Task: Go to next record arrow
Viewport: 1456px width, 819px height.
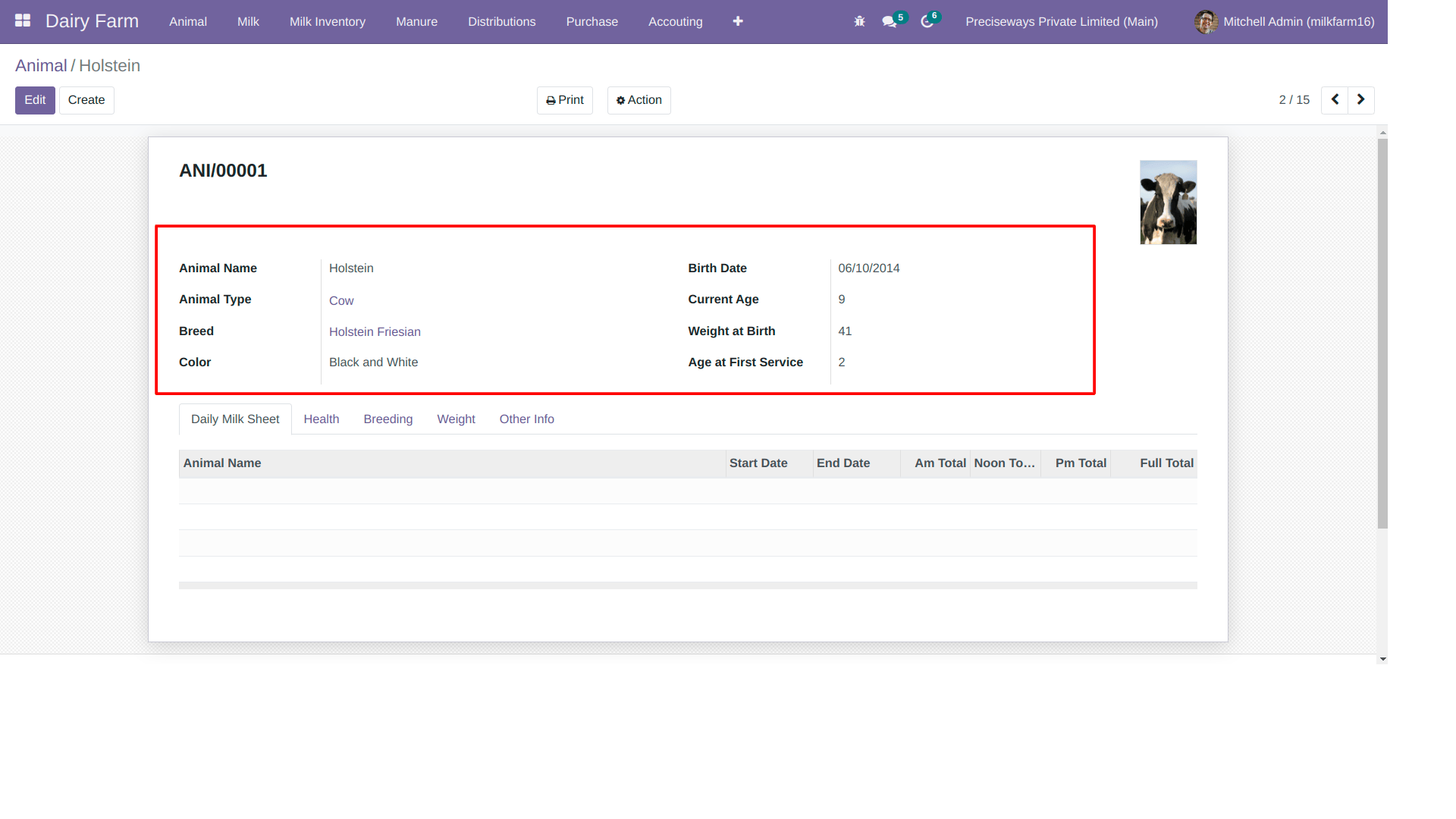Action: click(1361, 99)
